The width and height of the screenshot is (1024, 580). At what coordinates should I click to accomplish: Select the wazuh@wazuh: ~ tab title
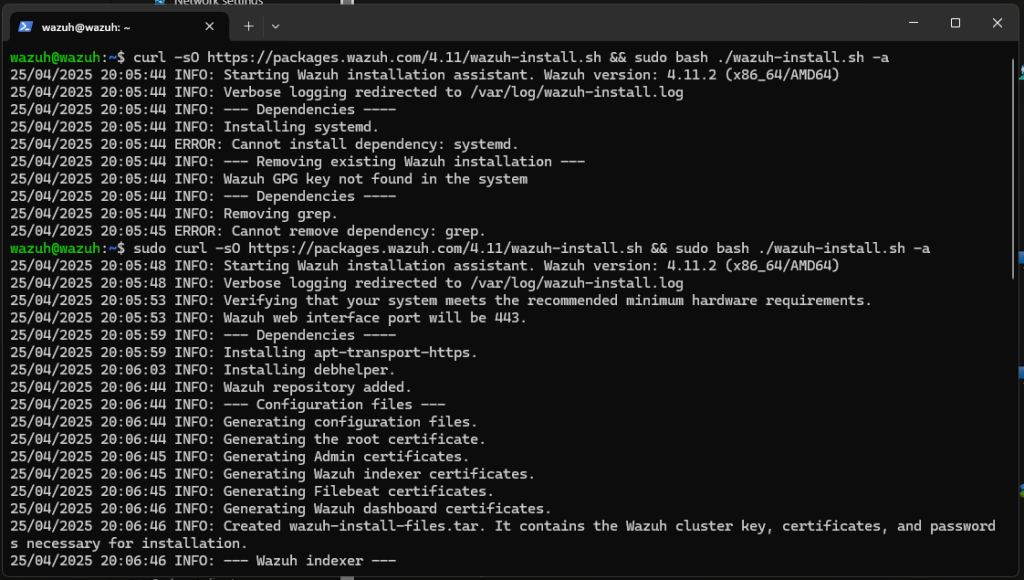(x=86, y=27)
